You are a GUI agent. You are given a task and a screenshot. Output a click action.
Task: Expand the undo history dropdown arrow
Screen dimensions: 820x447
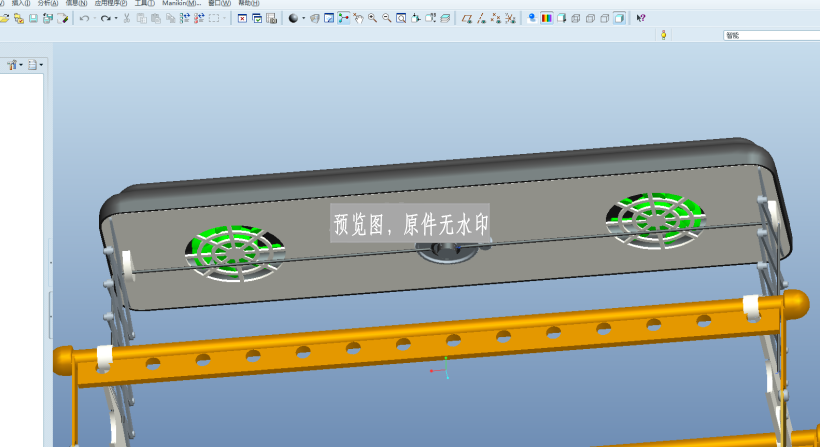(x=95, y=18)
